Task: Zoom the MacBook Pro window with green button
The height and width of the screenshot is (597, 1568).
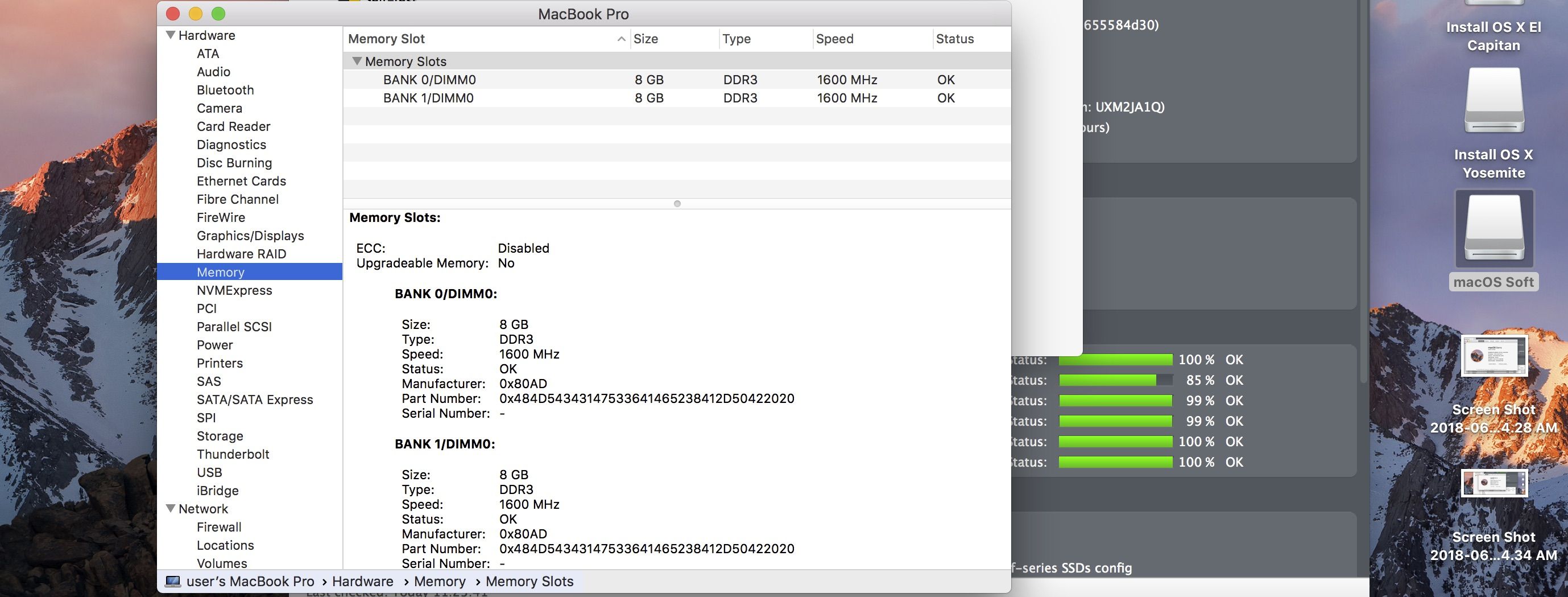Action: click(x=218, y=14)
